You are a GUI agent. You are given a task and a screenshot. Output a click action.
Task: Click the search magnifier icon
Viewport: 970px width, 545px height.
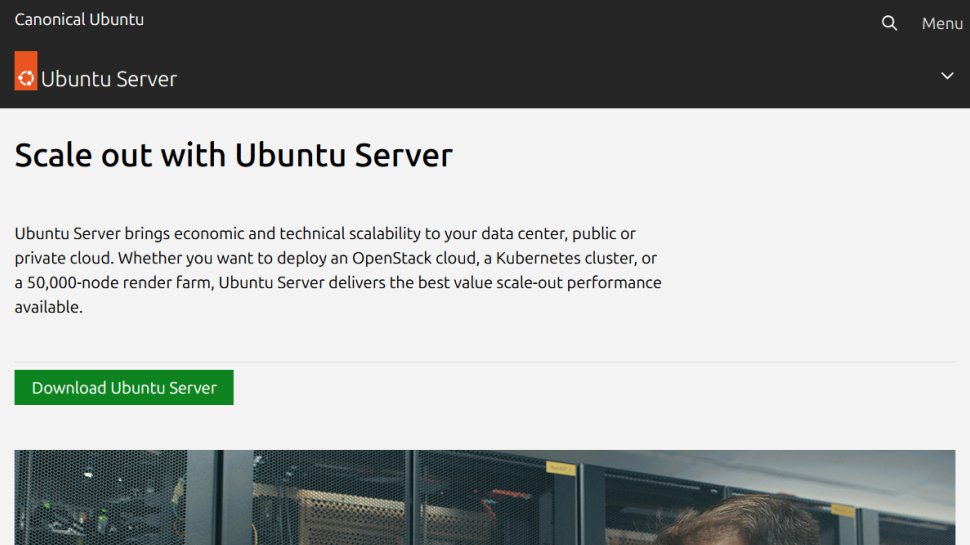click(x=889, y=24)
